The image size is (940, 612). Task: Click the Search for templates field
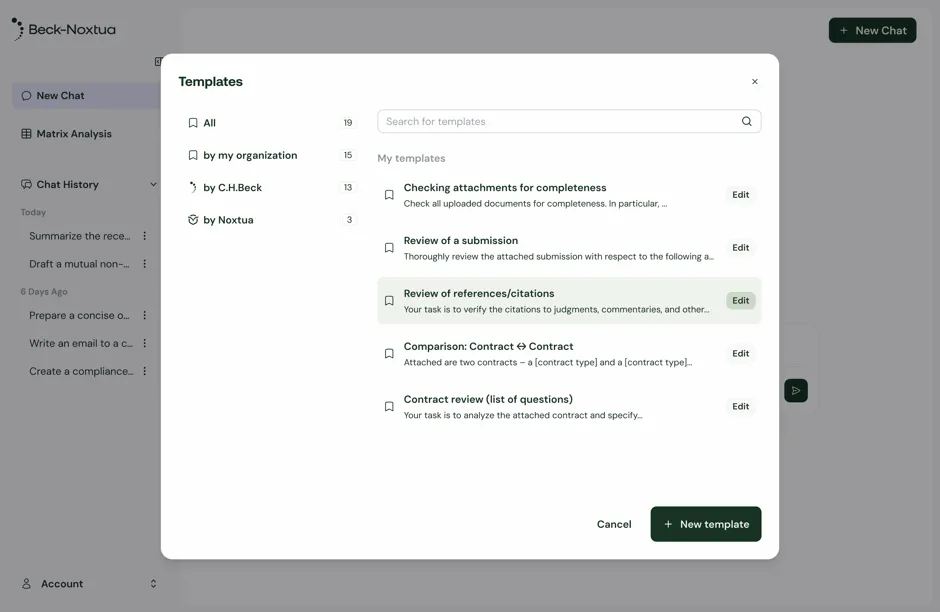pyautogui.click(x=569, y=121)
